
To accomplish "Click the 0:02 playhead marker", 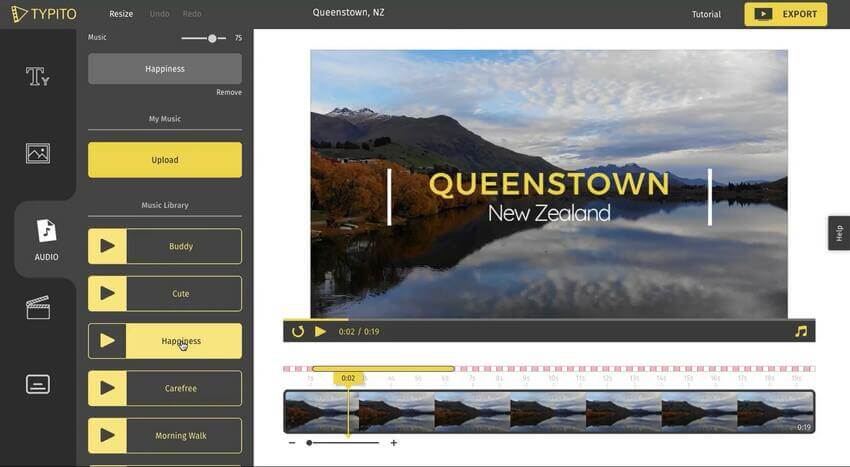I will 348,378.
